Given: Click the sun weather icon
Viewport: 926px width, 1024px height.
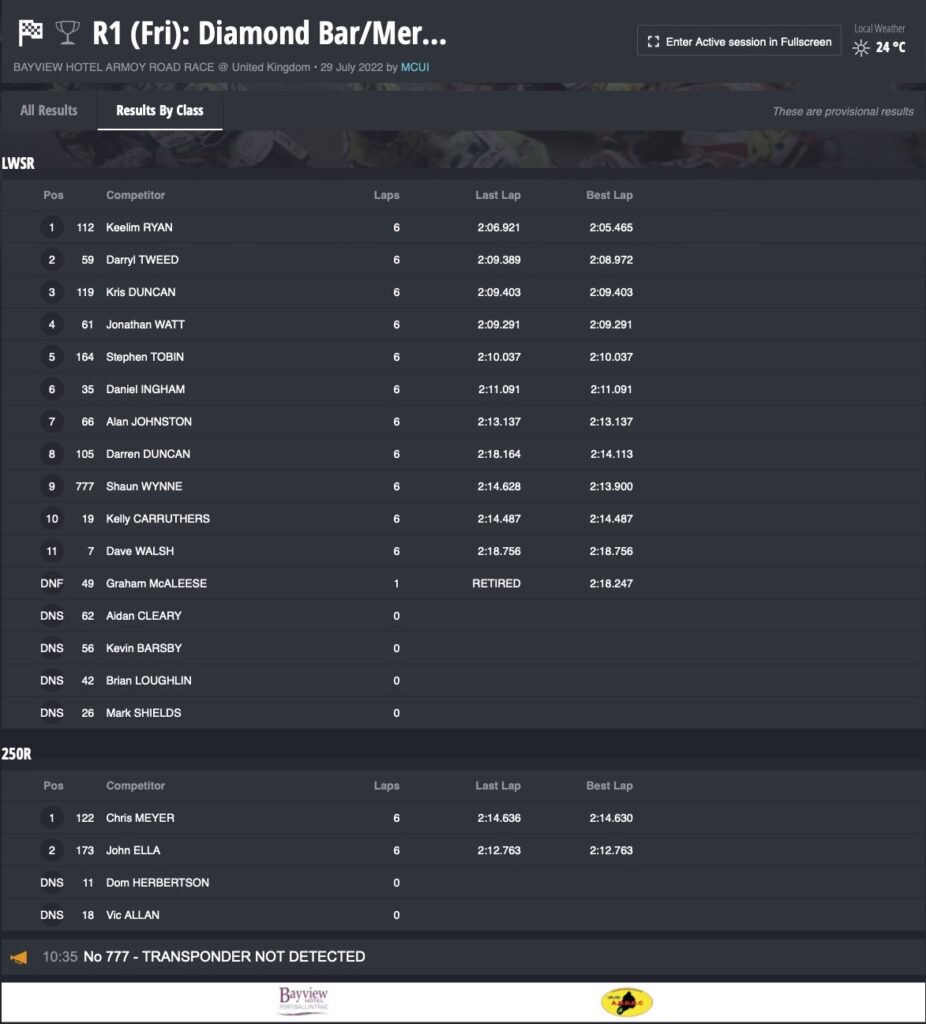Looking at the screenshot, I should tap(861, 48).
